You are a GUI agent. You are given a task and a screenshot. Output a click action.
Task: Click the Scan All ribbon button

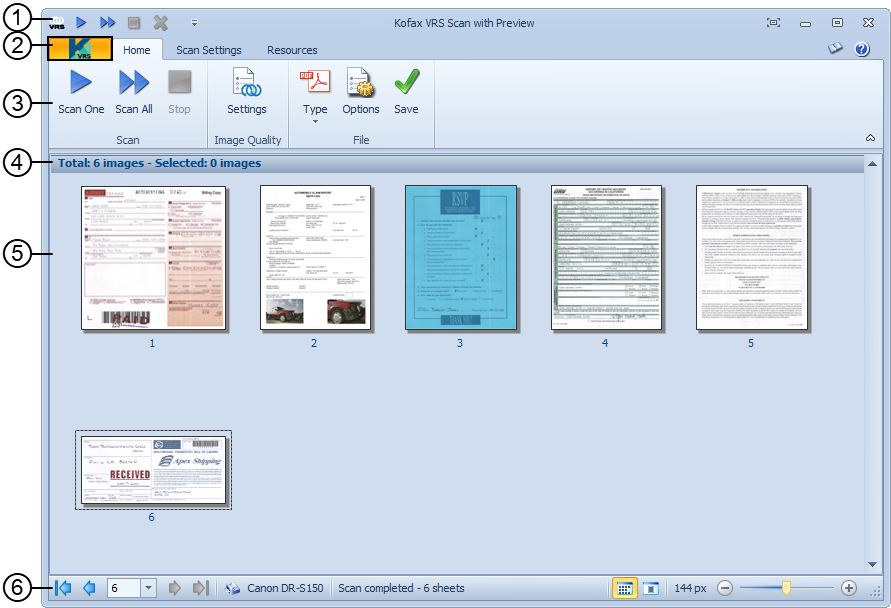click(x=134, y=92)
